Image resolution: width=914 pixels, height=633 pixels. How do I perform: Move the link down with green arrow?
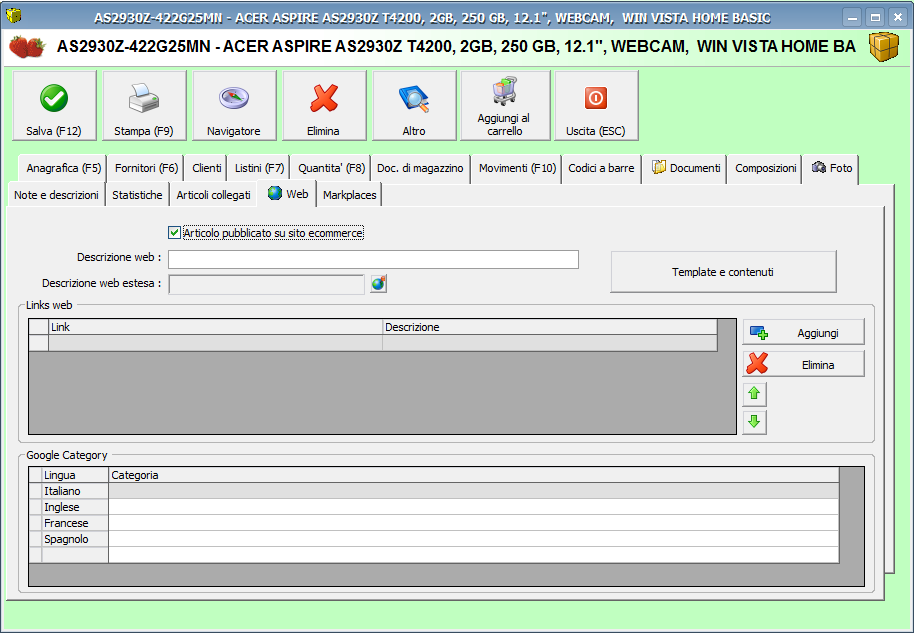754,422
